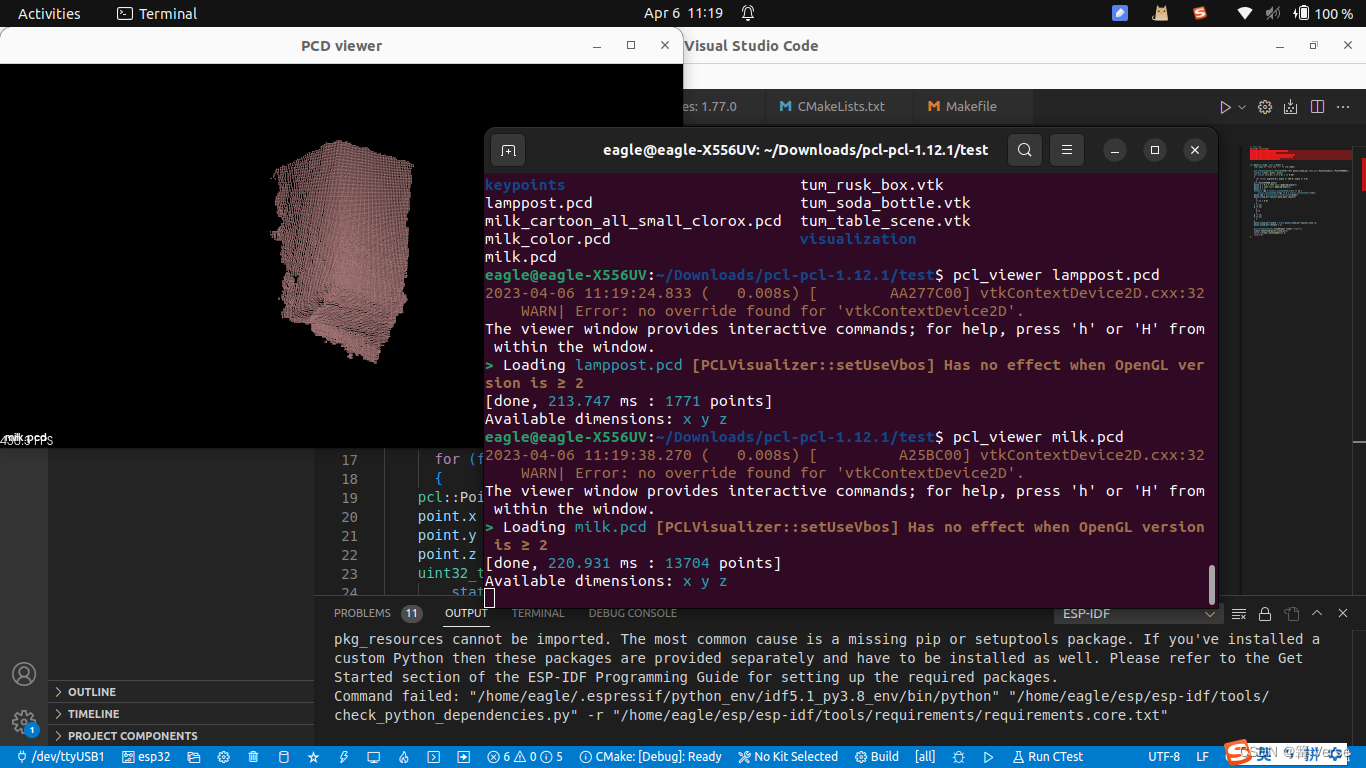Open search in the terminal window
1366x768 pixels.
pyautogui.click(x=1024, y=149)
